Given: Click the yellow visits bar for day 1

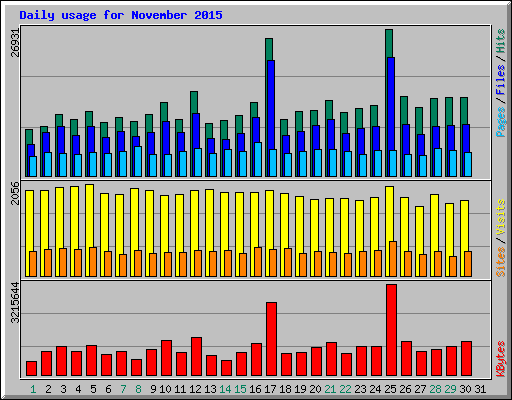Looking at the screenshot, I should pos(29,220).
